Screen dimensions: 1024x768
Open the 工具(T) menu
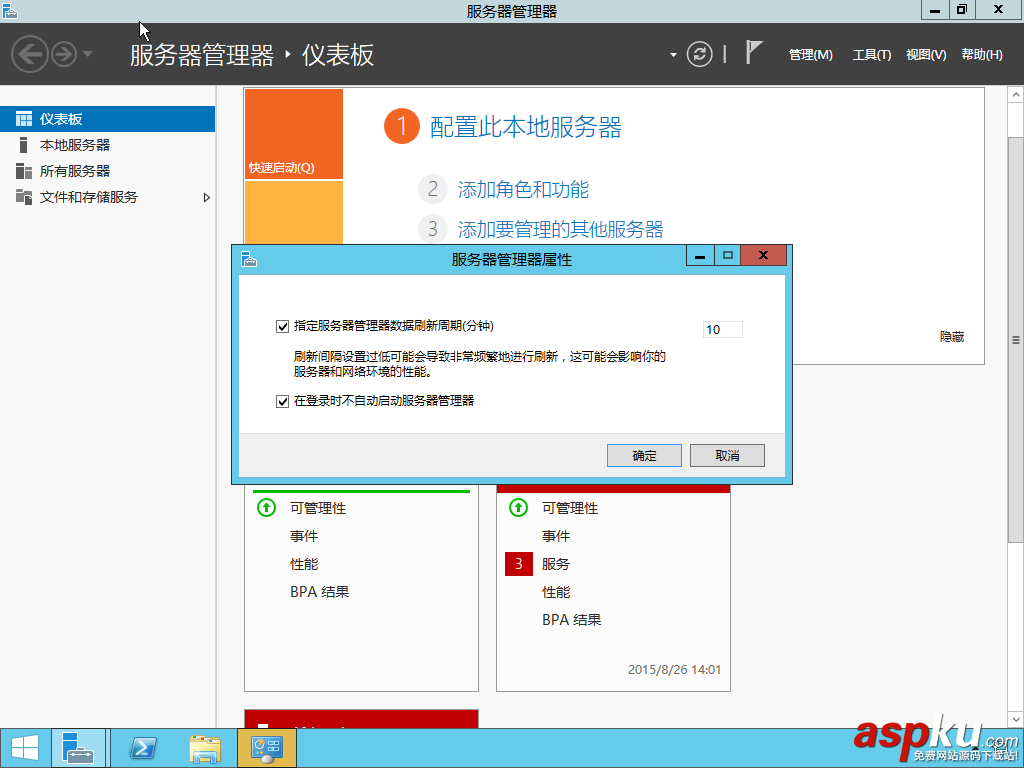pyautogui.click(x=871, y=55)
